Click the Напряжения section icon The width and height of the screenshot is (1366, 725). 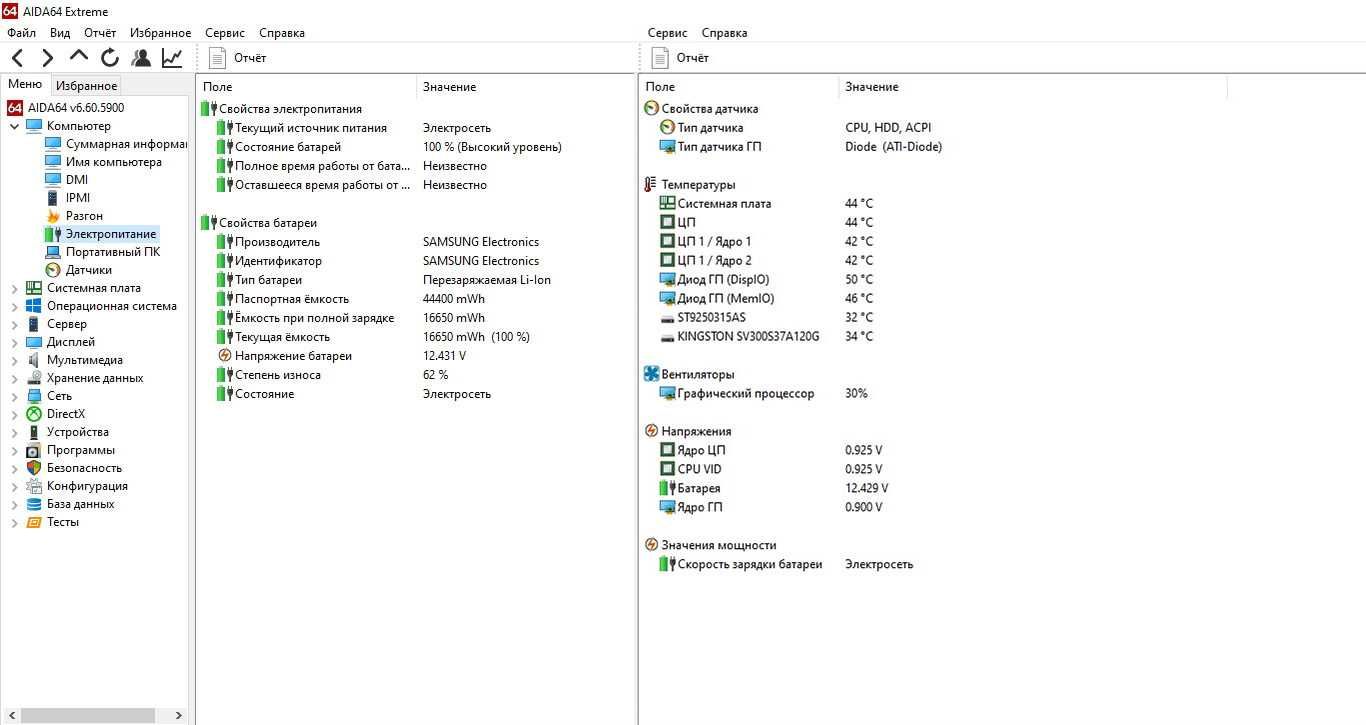coord(651,432)
